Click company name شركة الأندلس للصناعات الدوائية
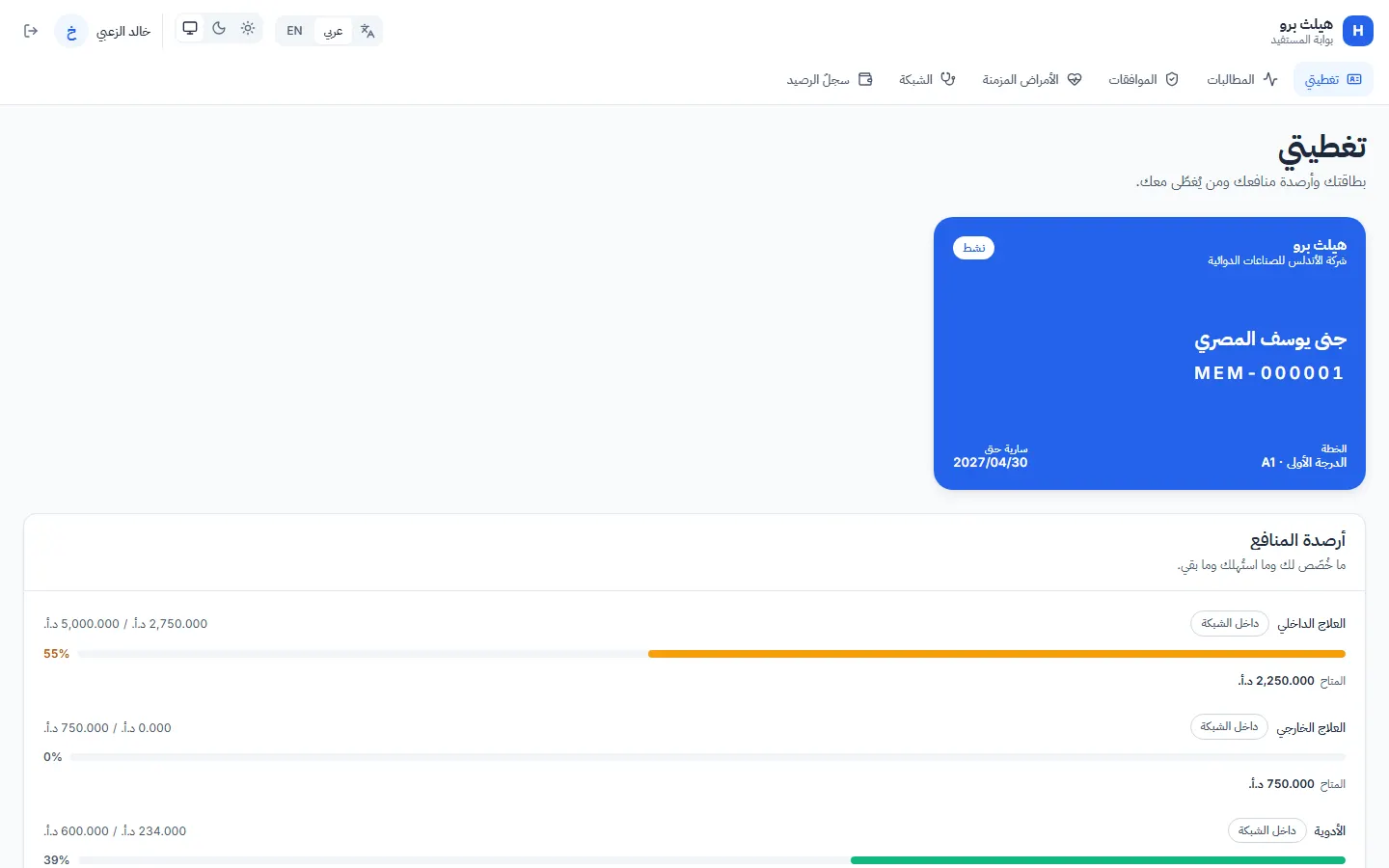This screenshot has height=868, width=1389. pos(1277,260)
